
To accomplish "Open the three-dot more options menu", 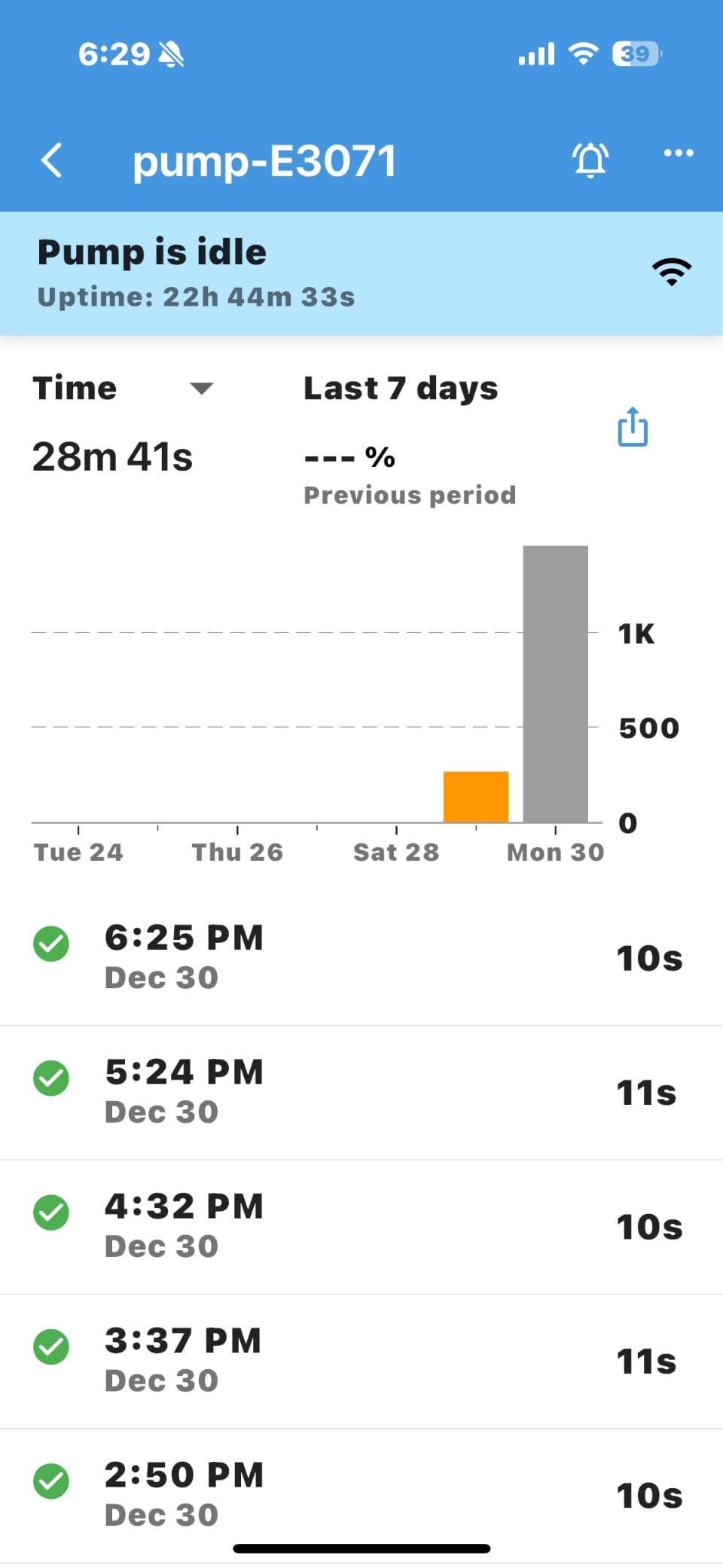I will point(679,154).
